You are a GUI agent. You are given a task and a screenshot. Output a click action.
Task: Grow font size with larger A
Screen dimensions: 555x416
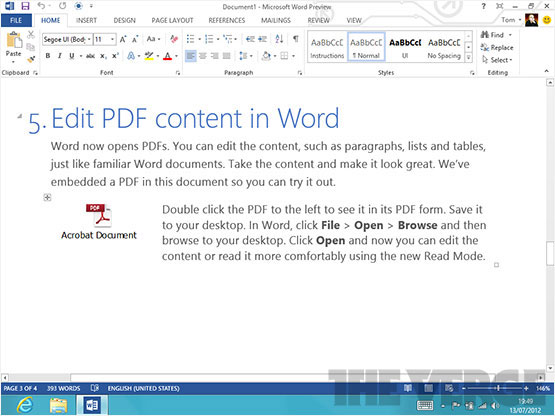coord(123,39)
